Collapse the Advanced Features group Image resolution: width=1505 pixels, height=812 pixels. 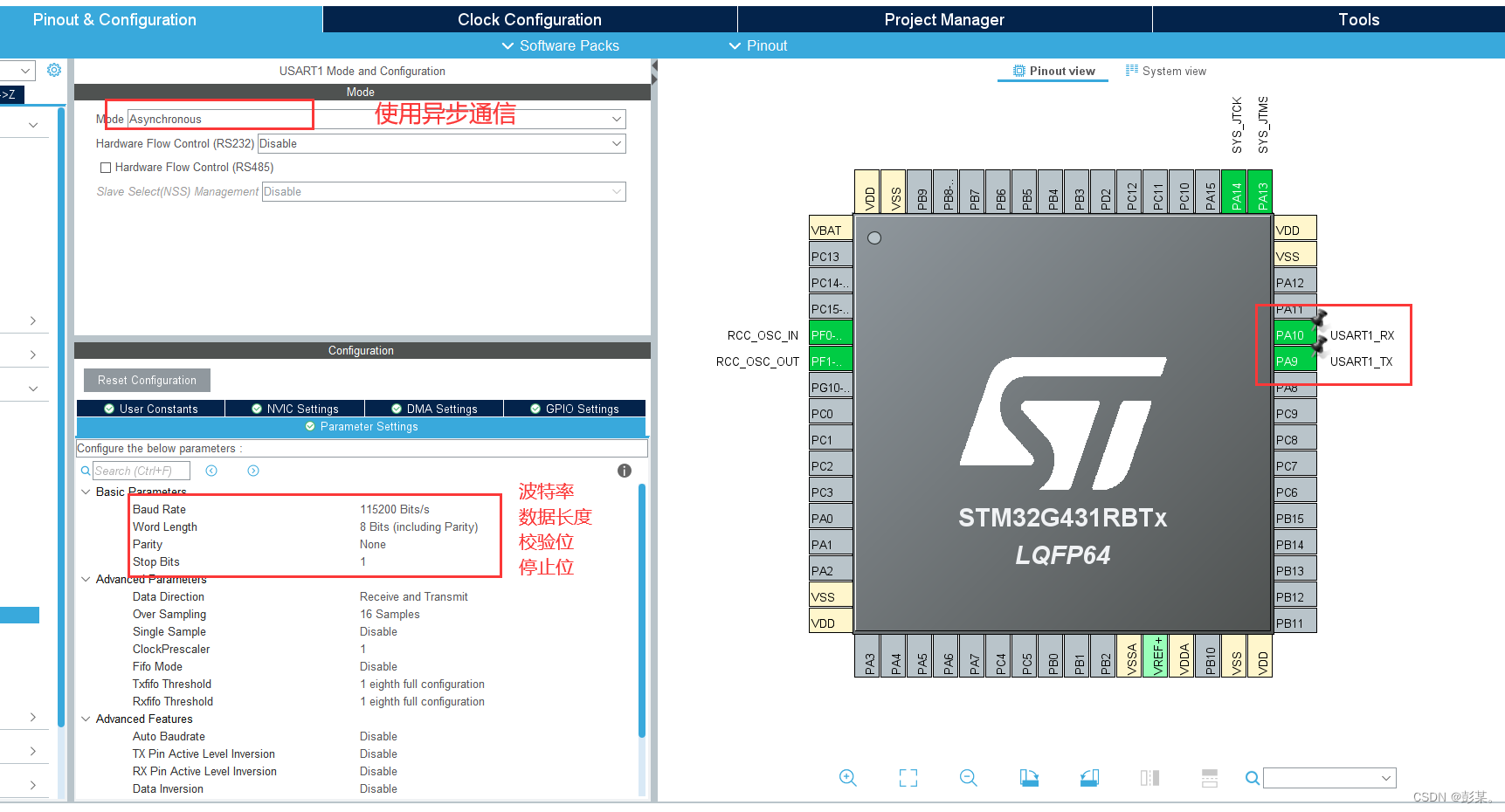(x=86, y=719)
